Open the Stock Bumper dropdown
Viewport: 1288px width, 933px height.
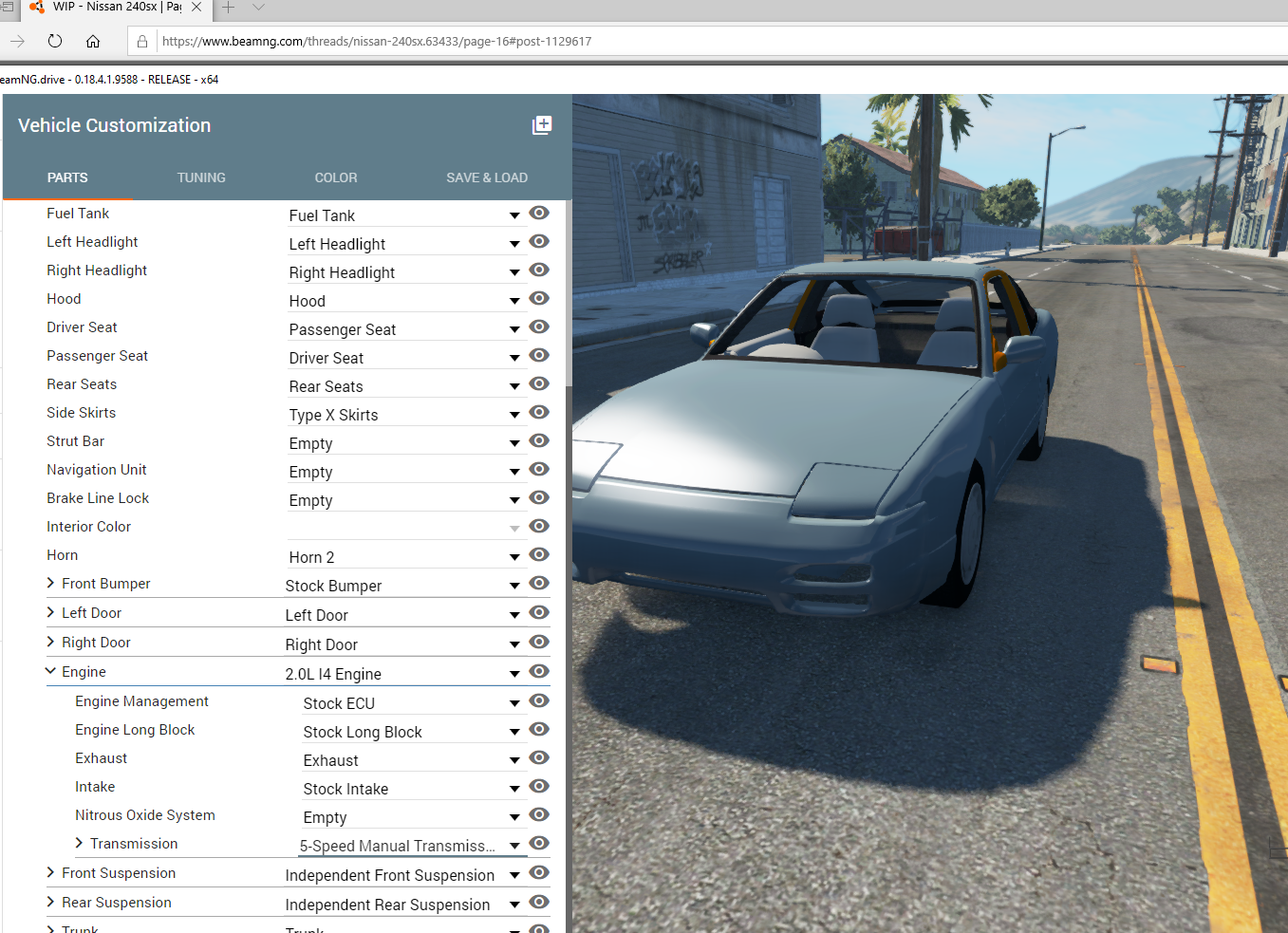point(403,586)
